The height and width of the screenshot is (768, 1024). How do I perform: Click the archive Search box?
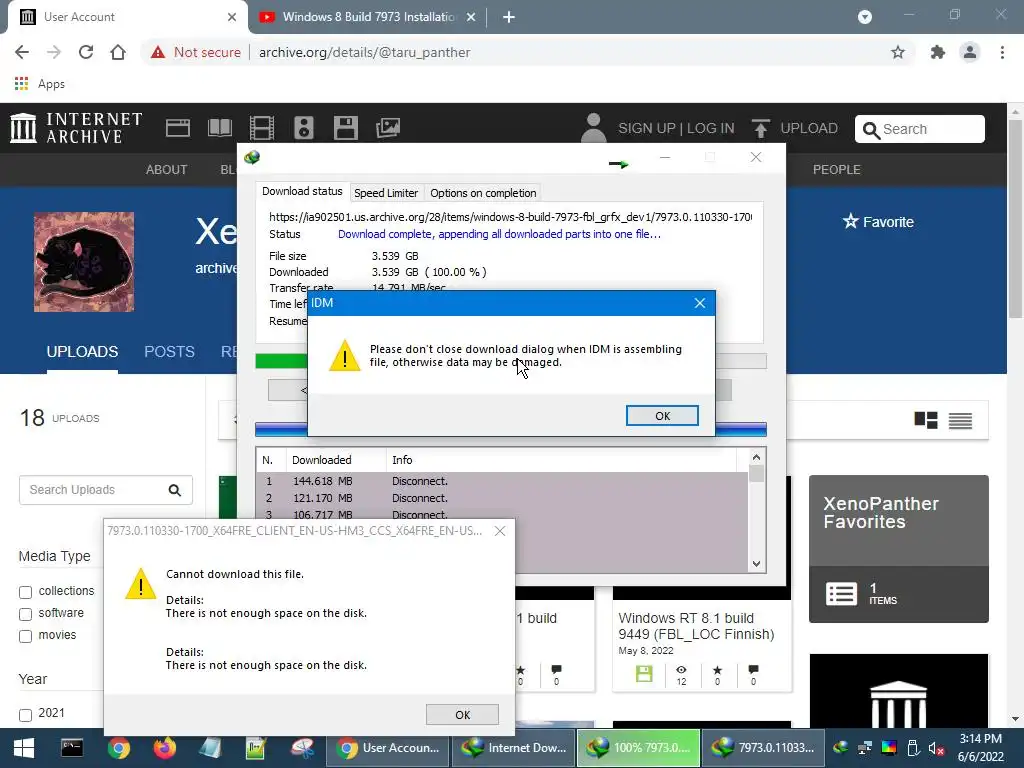pos(920,129)
